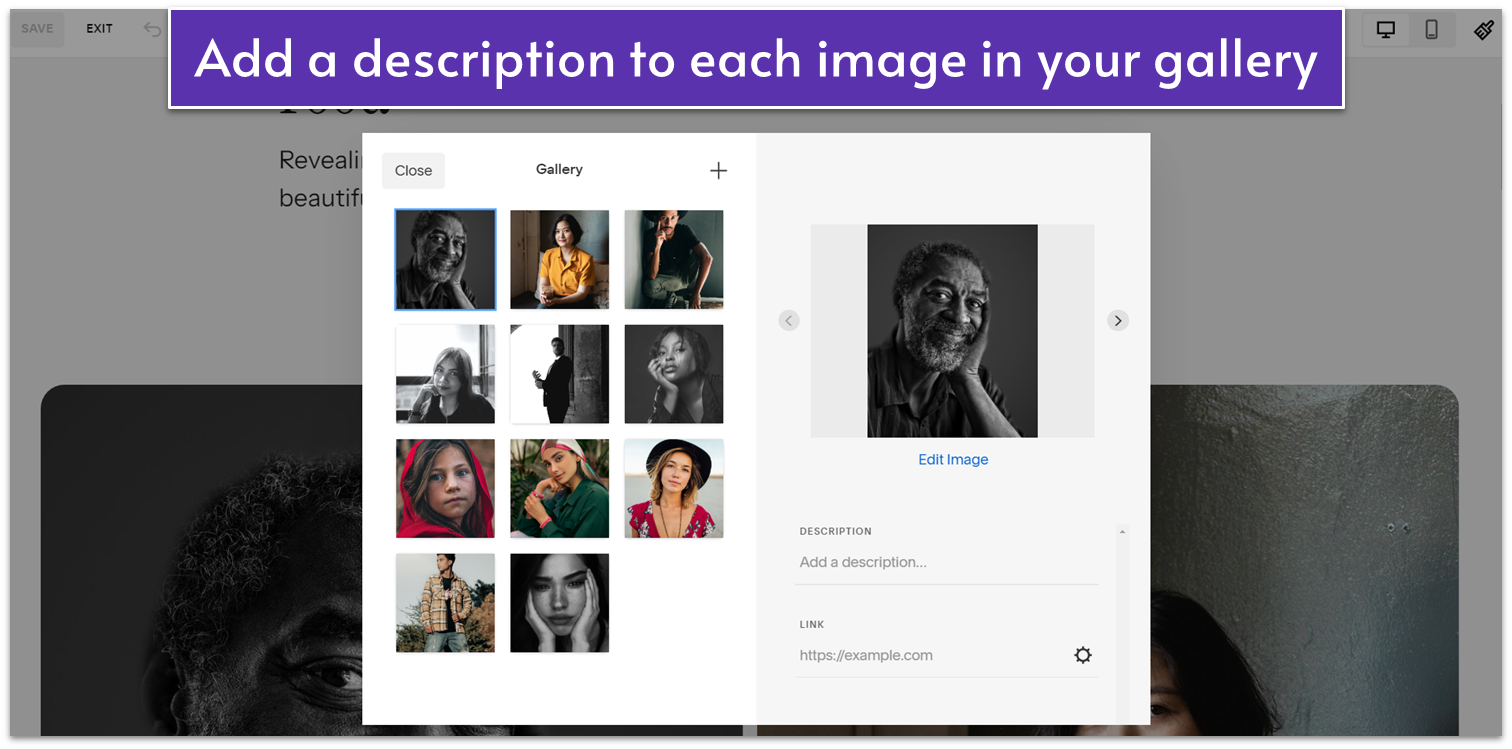
Task: Select the girl in red hood thumbnail
Action: tap(445, 489)
